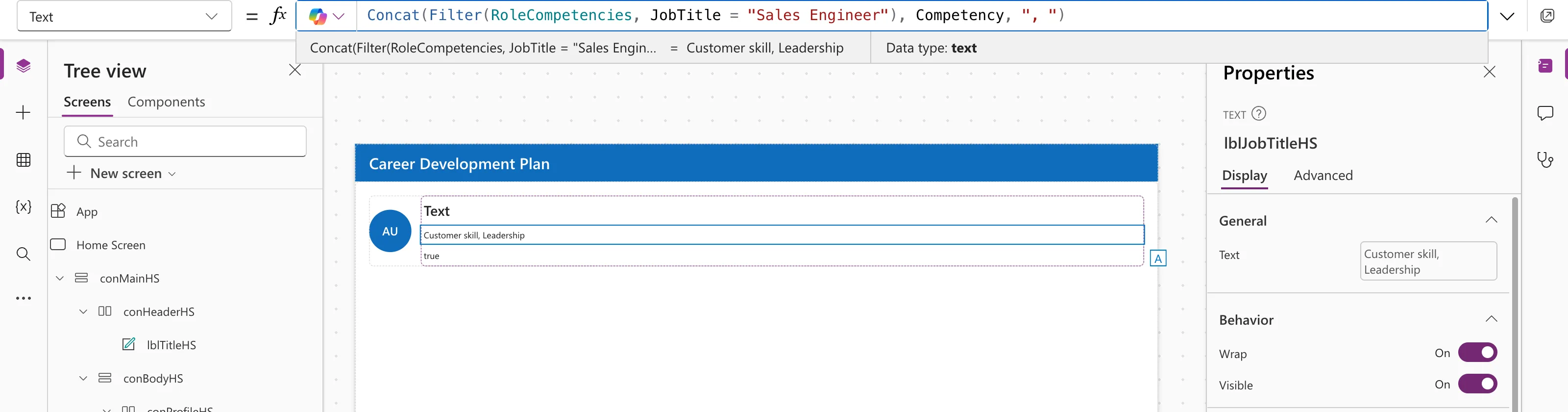The image size is (1568, 412).
Task: Switch to the Screens tab
Action: [x=88, y=103]
